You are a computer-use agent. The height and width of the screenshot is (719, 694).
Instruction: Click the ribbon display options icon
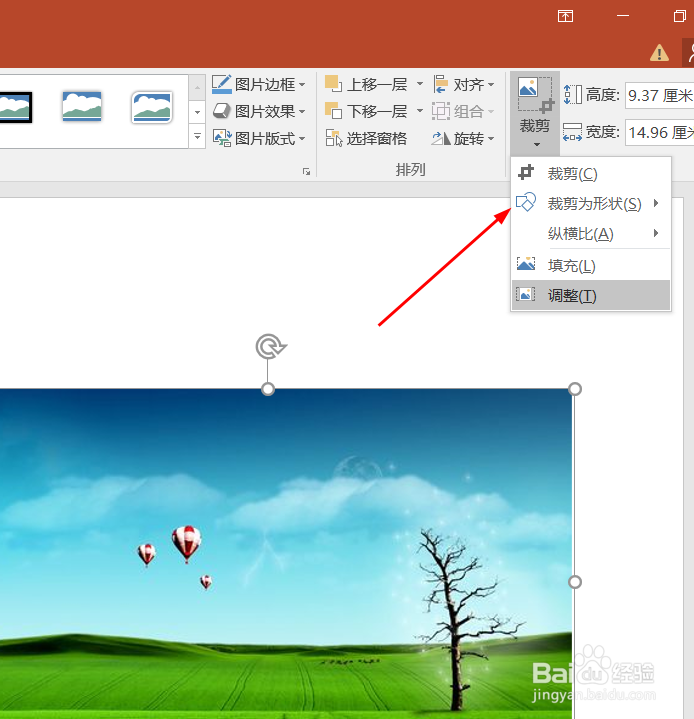[x=566, y=17]
